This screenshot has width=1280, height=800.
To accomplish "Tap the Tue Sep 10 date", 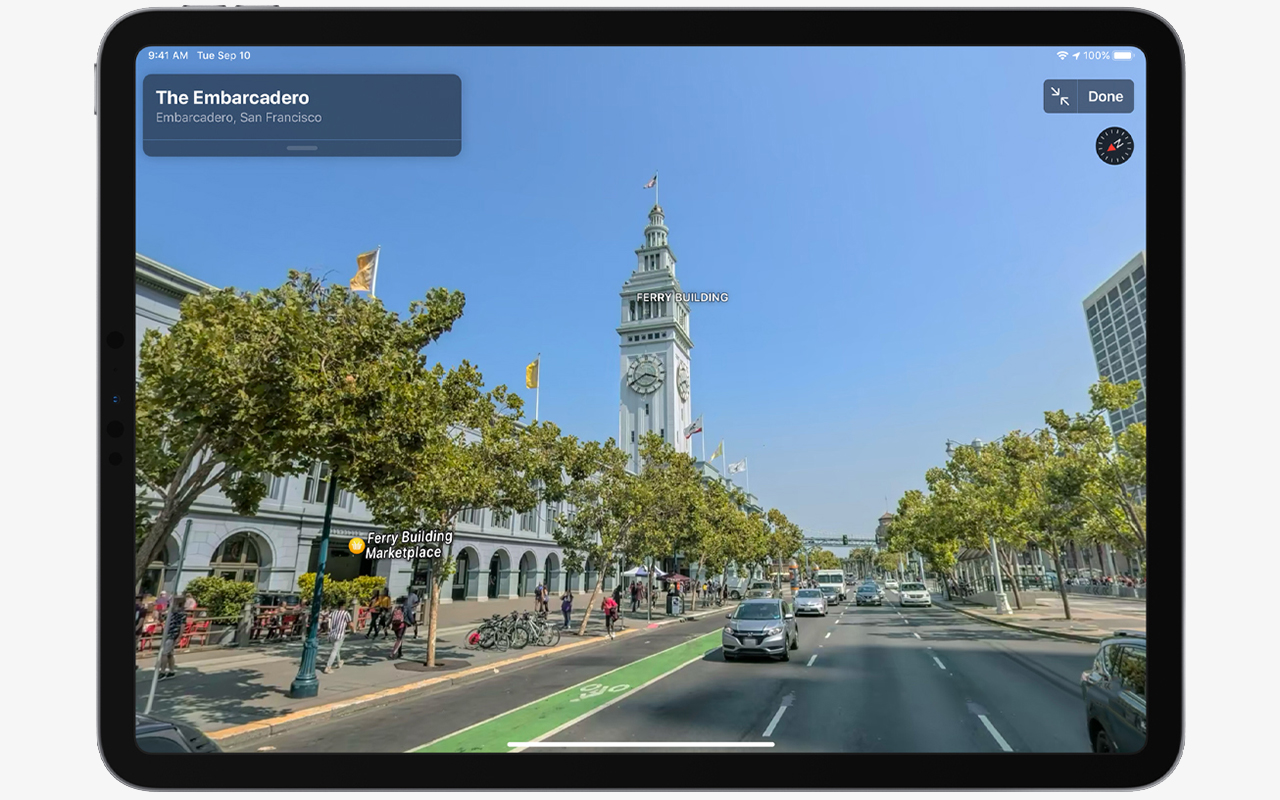I will 224,56.
